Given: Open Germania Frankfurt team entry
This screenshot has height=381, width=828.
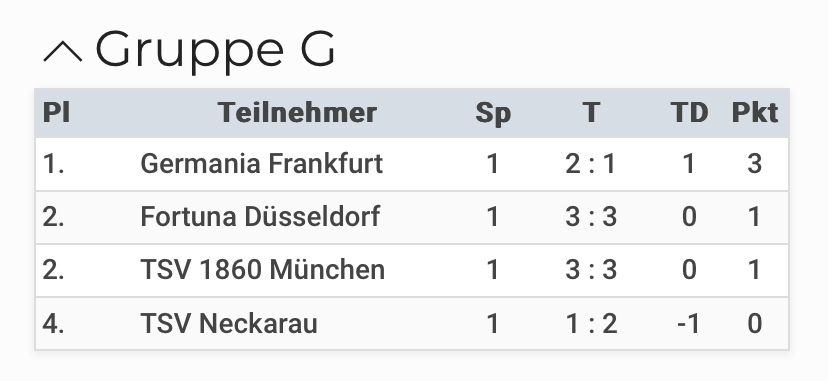Looking at the screenshot, I should pyautogui.click(x=261, y=164).
